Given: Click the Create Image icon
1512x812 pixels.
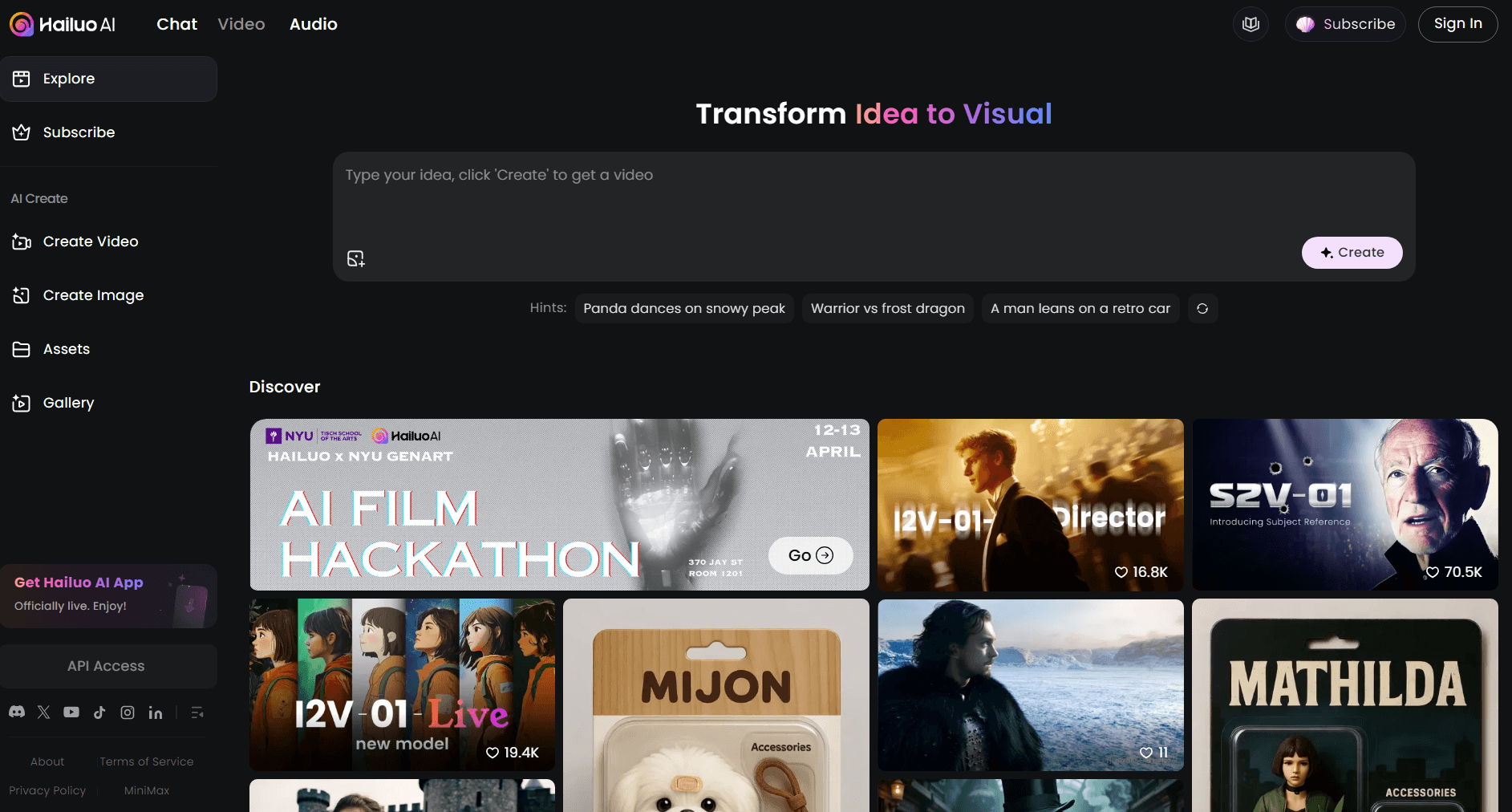Looking at the screenshot, I should [22, 295].
